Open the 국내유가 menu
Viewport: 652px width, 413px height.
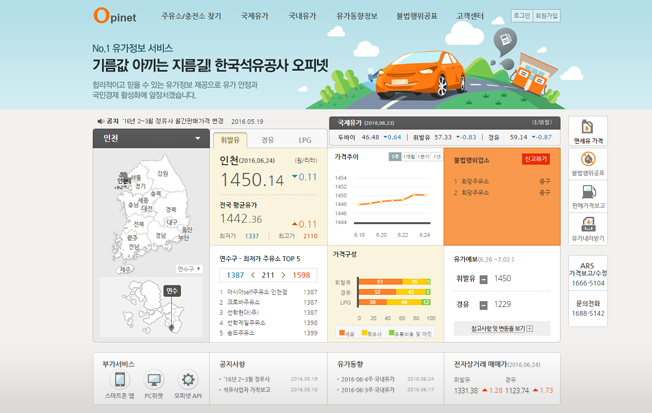(x=302, y=16)
